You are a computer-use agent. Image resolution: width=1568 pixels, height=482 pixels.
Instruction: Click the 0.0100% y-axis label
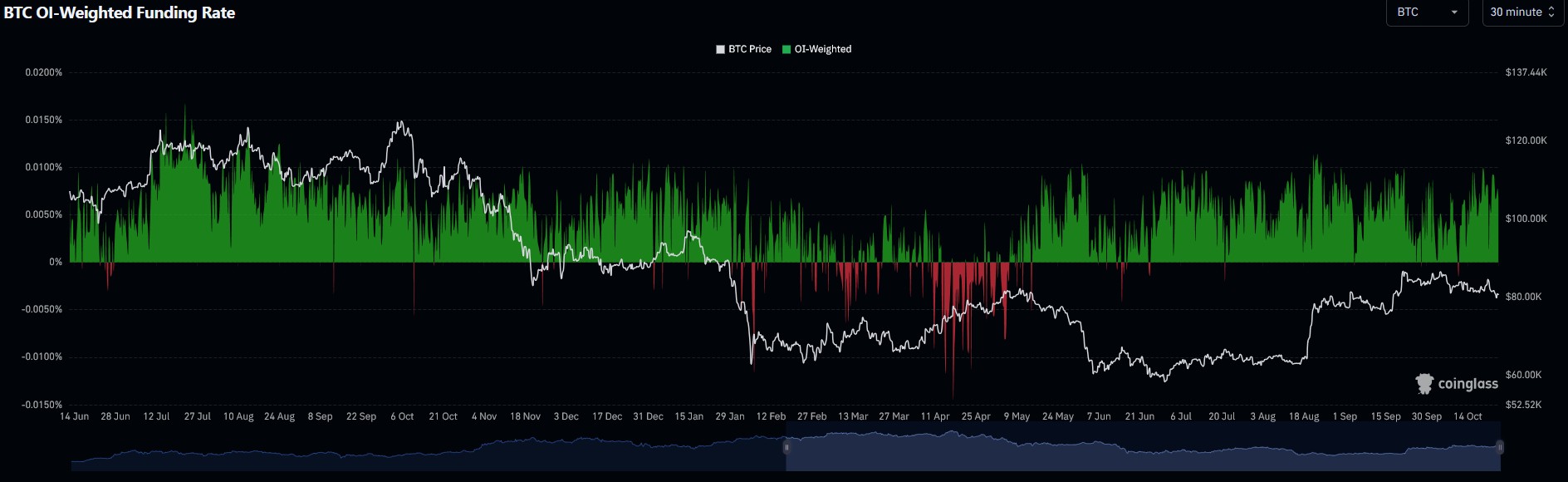click(44, 167)
